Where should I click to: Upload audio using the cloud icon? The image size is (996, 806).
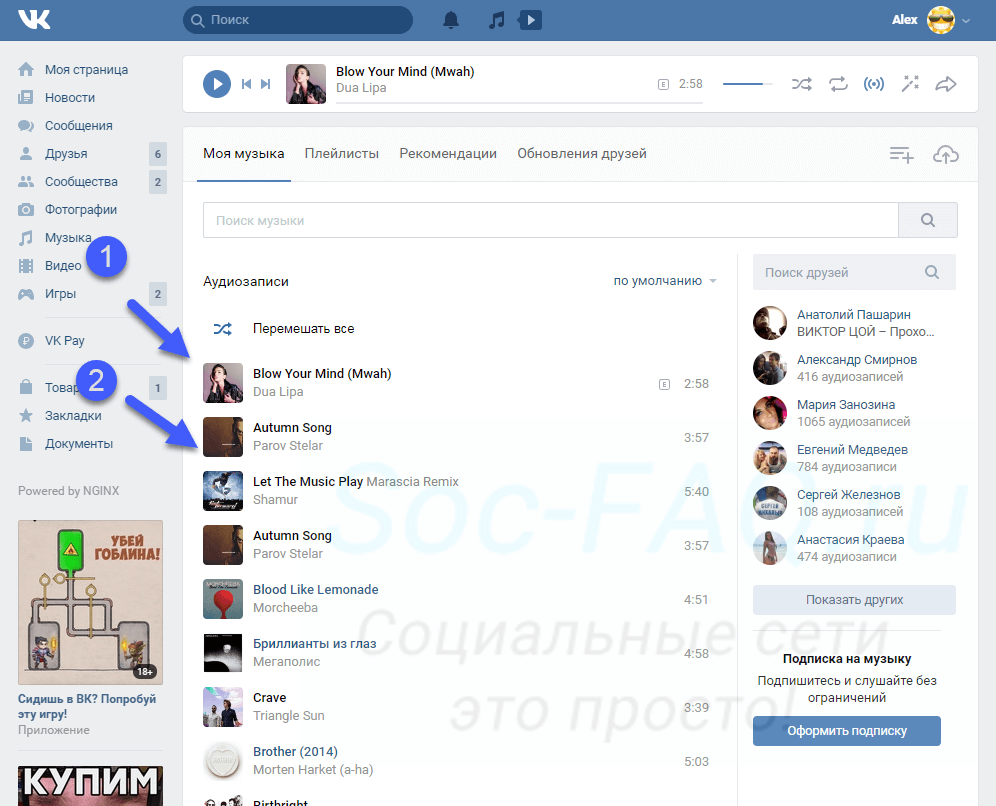(x=945, y=154)
